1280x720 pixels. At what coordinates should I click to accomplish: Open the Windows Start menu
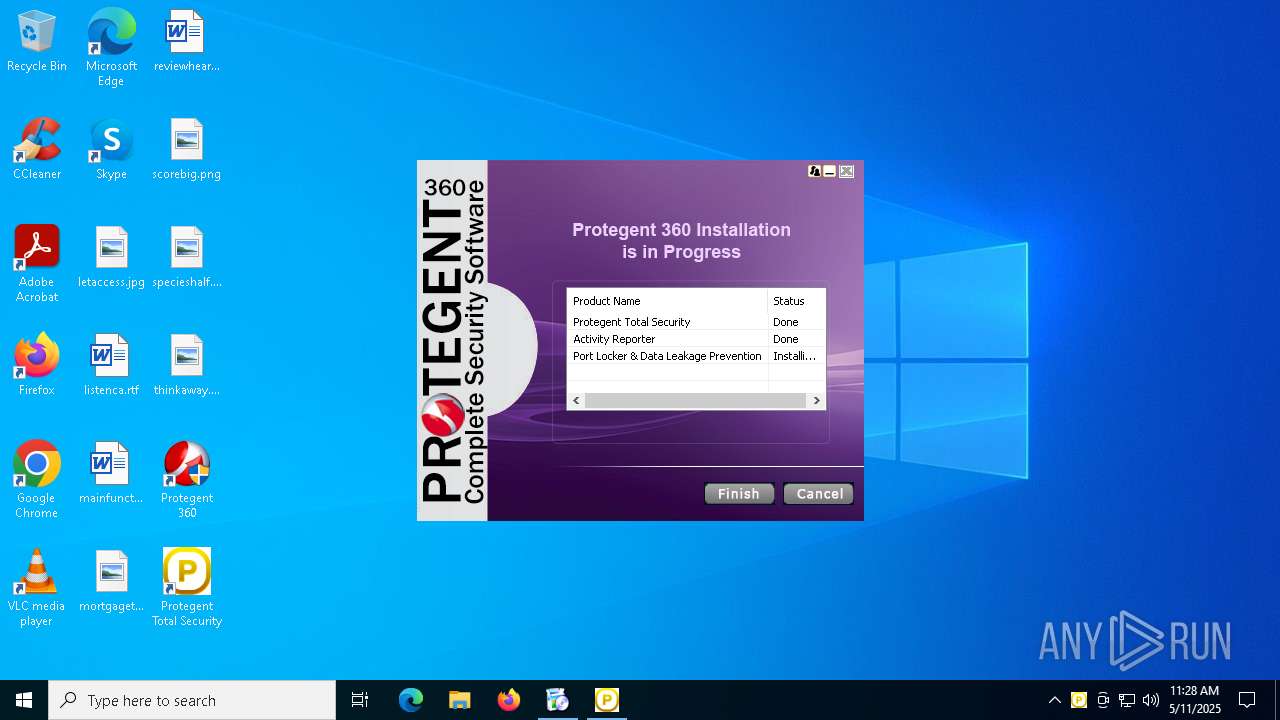[x=24, y=700]
